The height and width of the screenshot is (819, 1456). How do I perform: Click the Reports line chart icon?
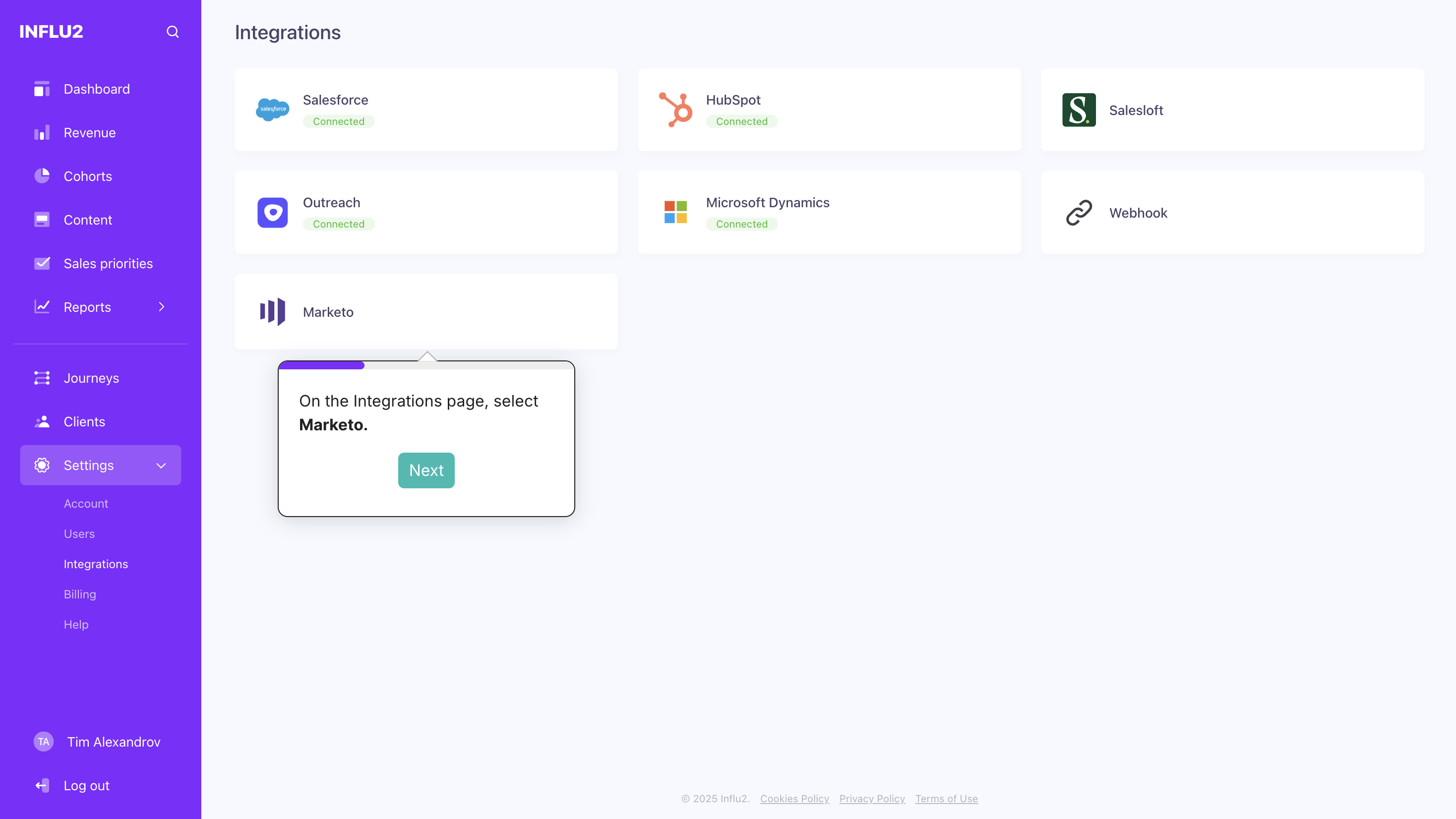[42, 307]
